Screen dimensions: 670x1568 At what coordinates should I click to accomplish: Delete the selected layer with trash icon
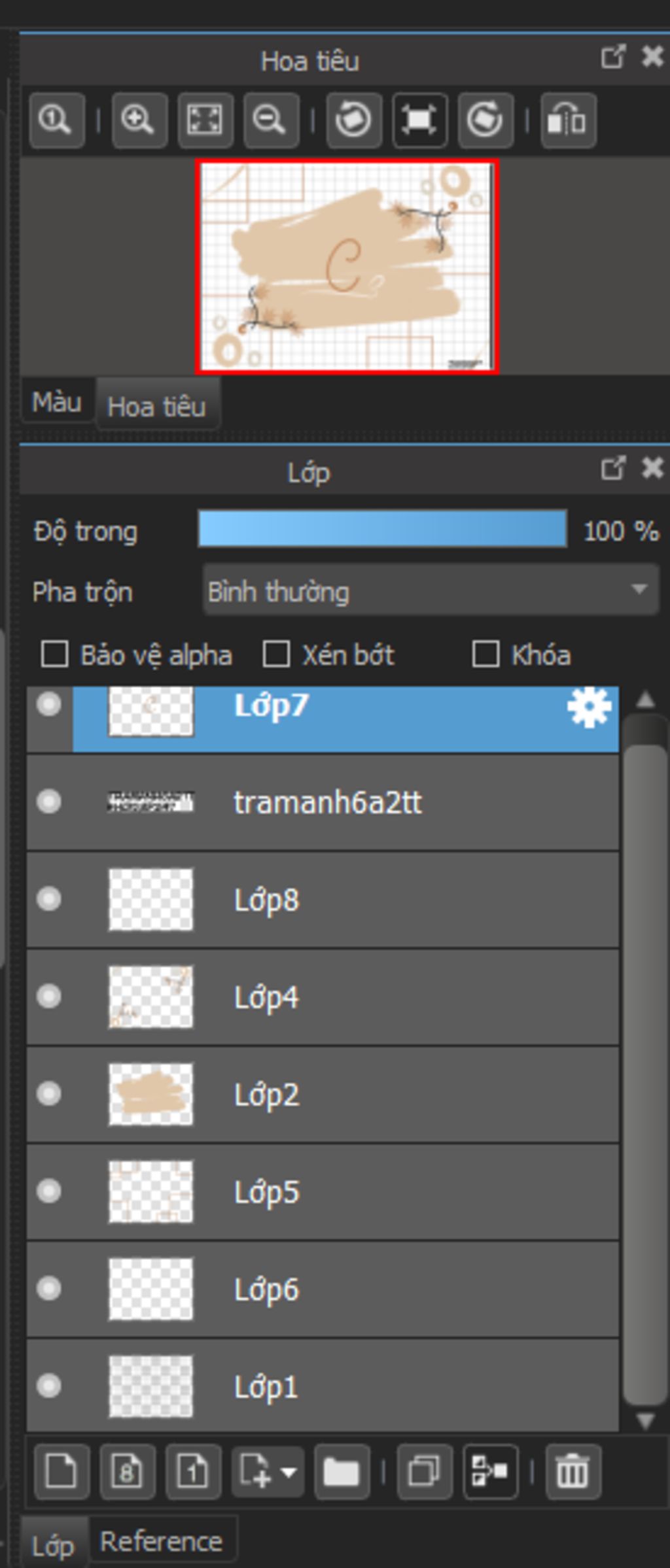[x=573, y=1472]
